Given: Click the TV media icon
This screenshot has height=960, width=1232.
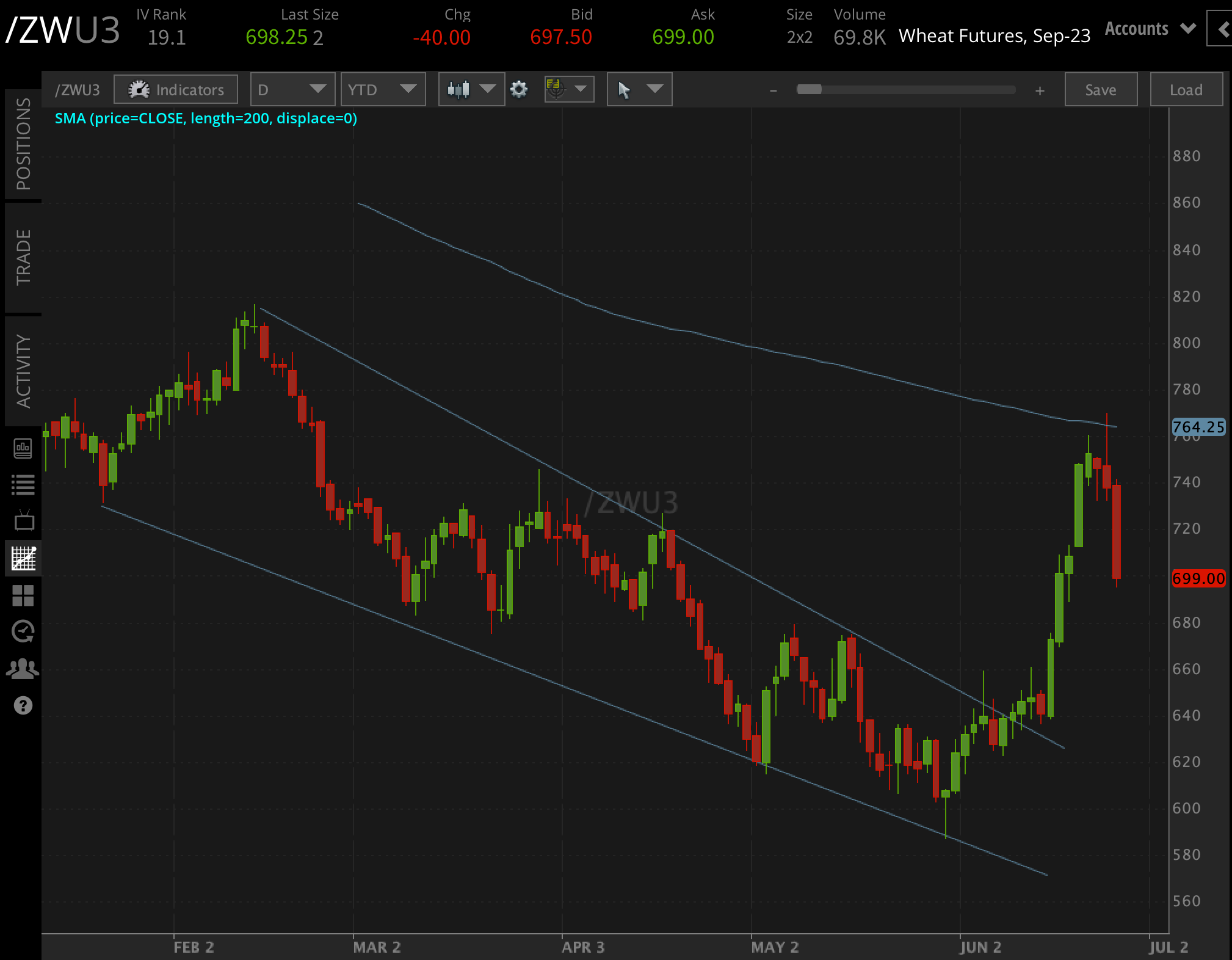Looking at the screenshot, I should click(x=23, y=521).
